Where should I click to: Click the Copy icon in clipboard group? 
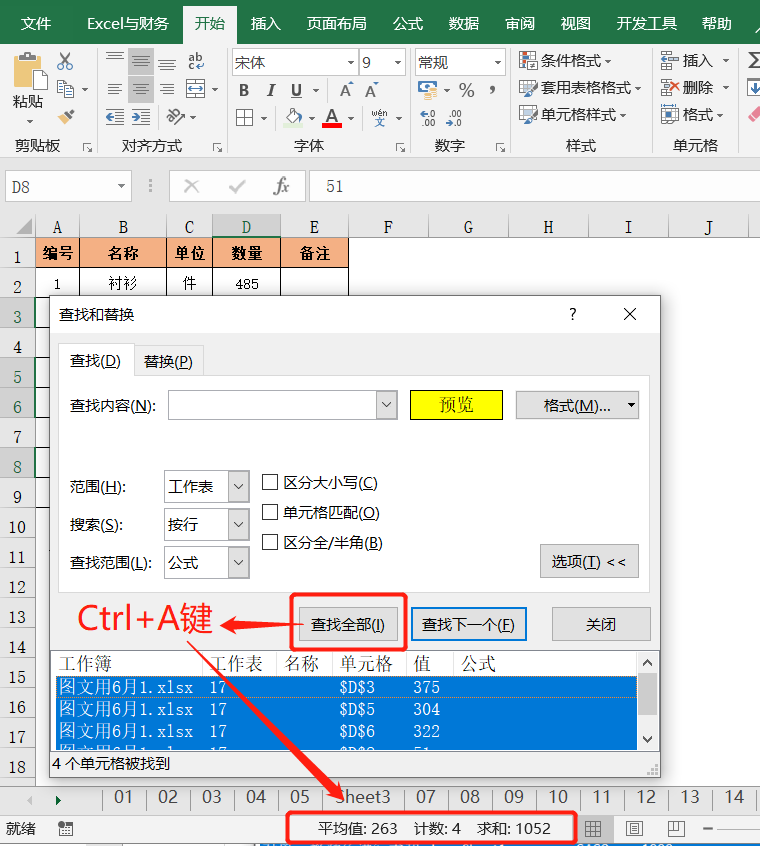[x=65, y=88]
